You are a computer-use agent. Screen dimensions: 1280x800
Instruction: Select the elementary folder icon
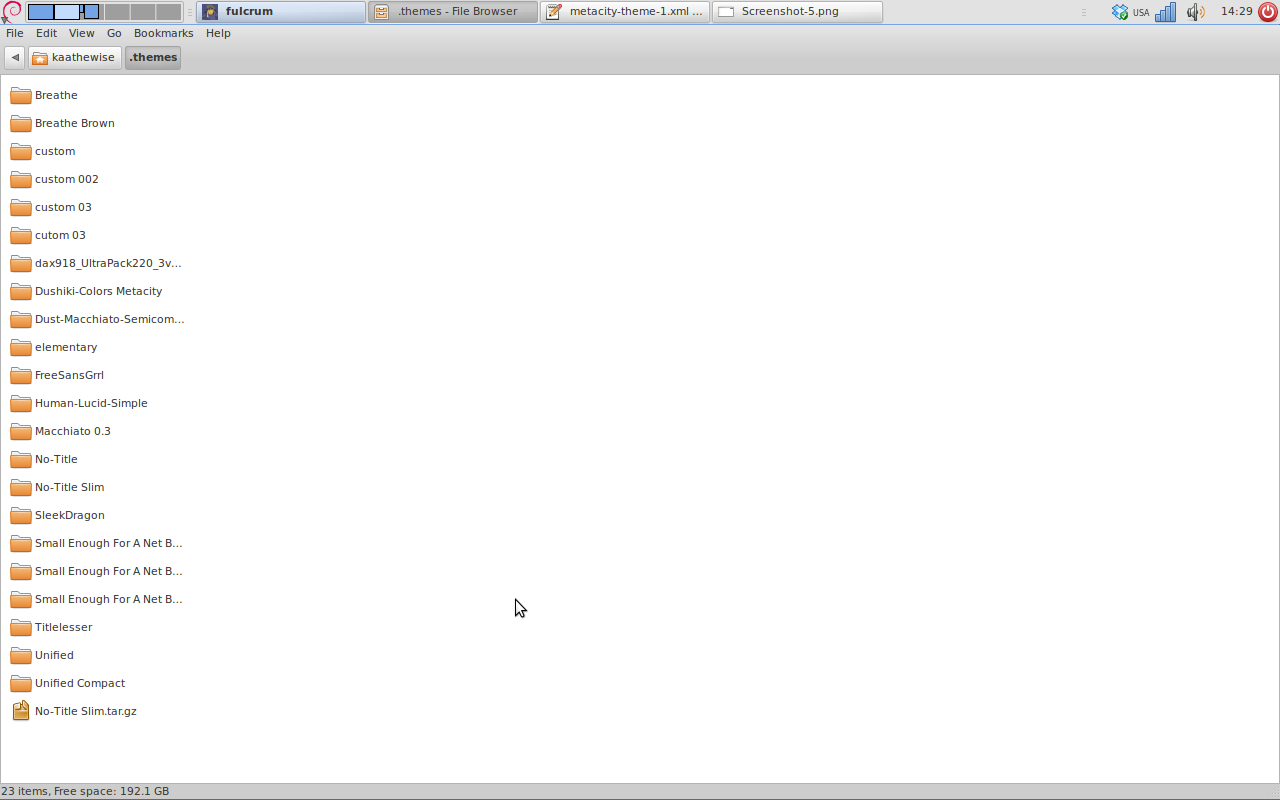click(x=21, y=347)
